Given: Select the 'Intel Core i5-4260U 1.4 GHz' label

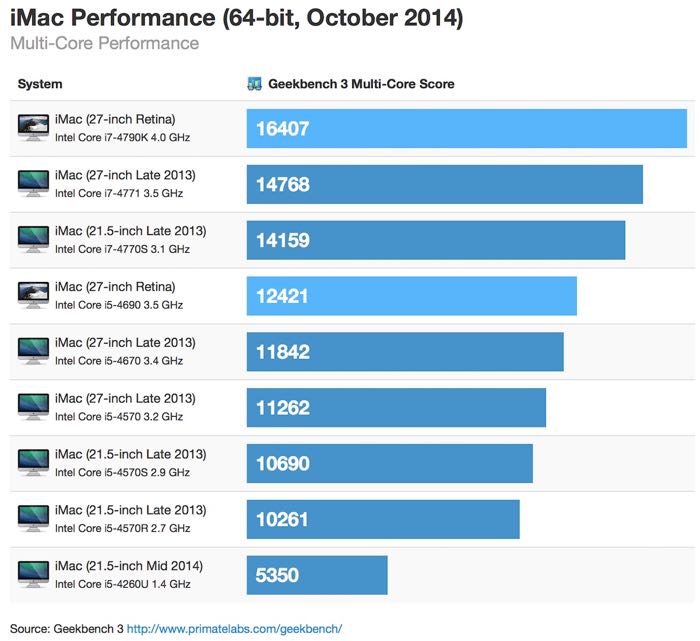Looking at the screenshot, I should click(x=122, y=584).
